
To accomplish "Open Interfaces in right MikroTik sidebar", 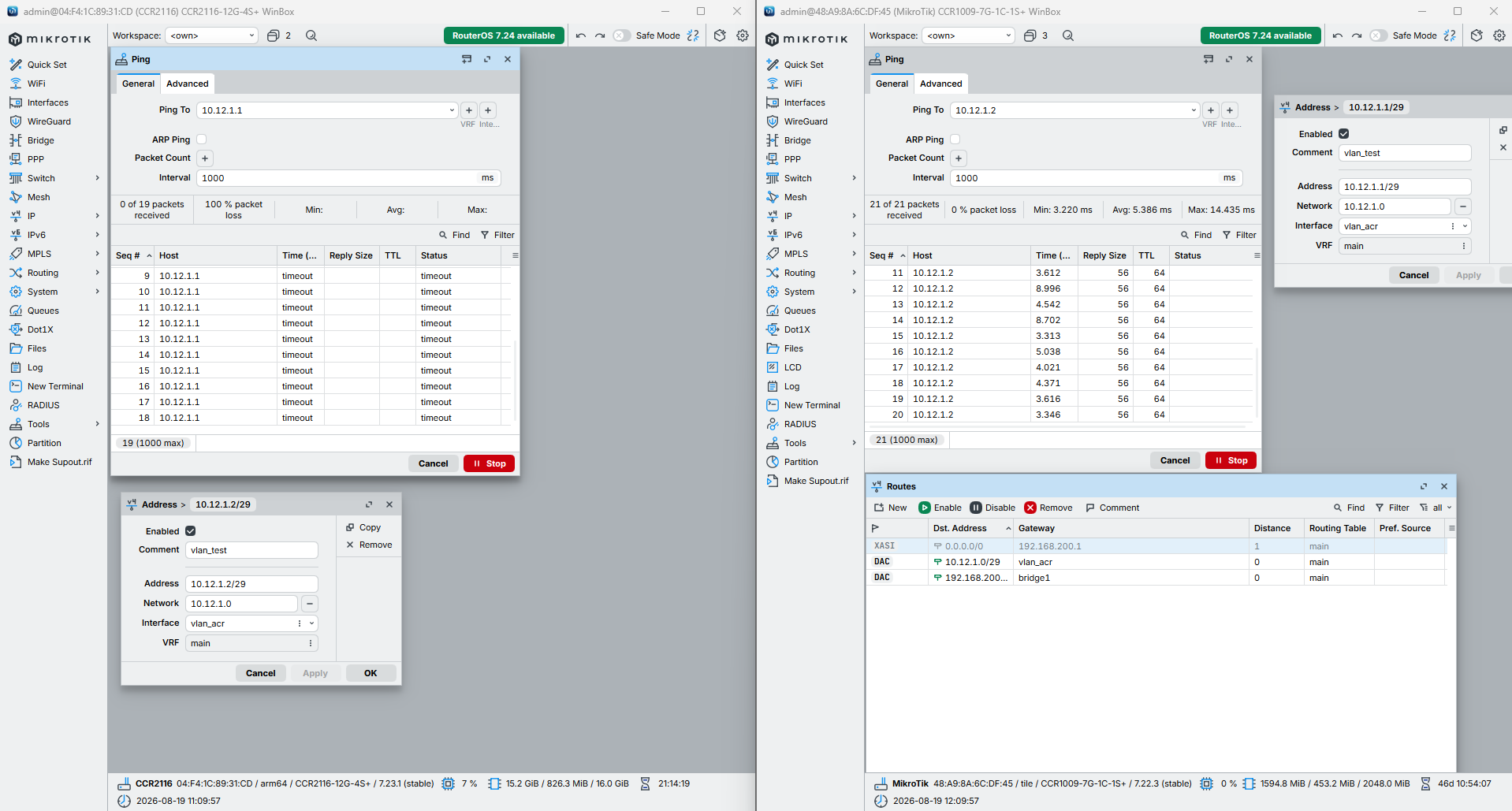I will (804, 102).
